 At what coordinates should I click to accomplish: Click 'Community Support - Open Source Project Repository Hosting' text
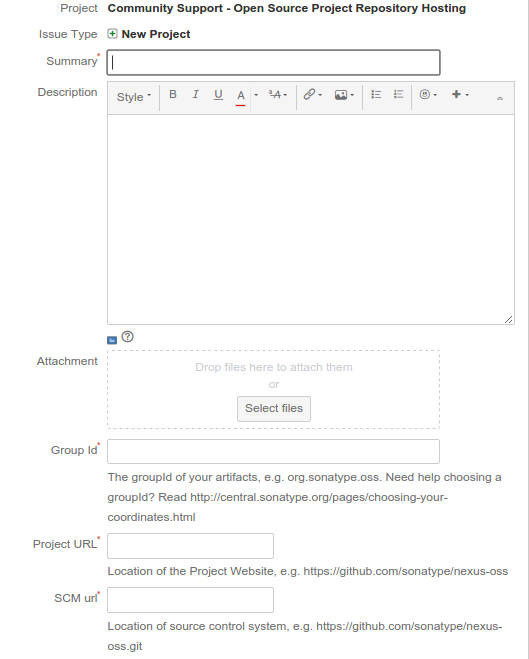[x=287, y=8]
